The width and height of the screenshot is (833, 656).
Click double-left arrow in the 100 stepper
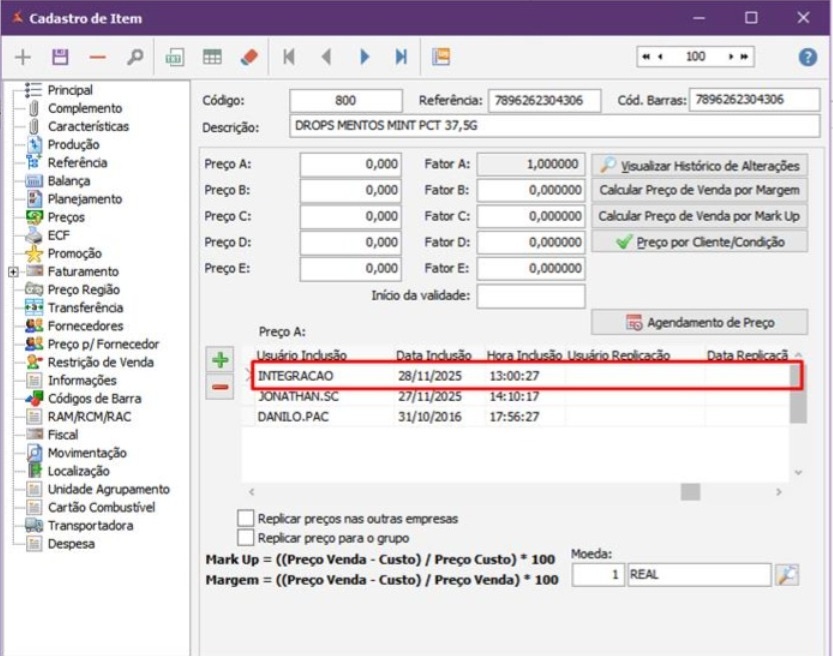(646, 56)
